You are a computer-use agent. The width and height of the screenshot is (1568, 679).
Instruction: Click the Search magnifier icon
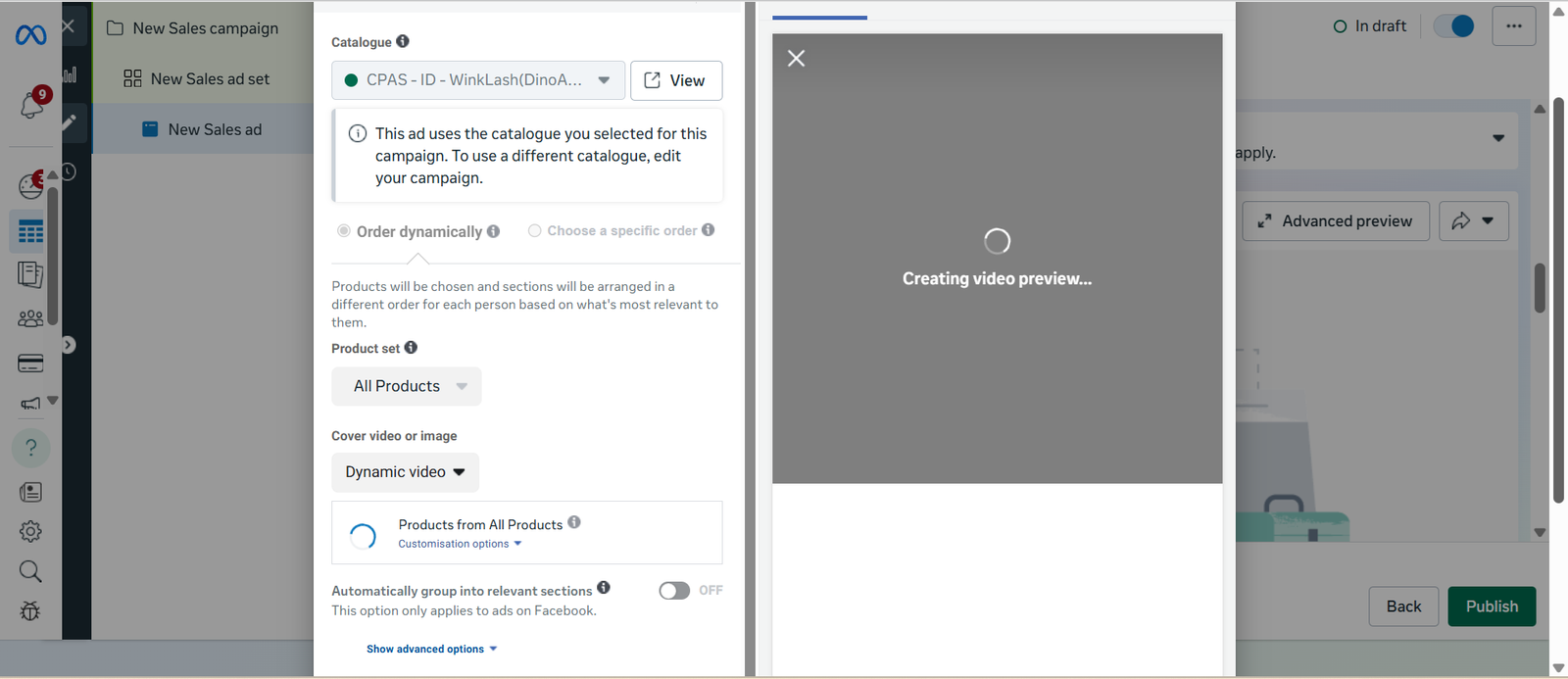30,571
